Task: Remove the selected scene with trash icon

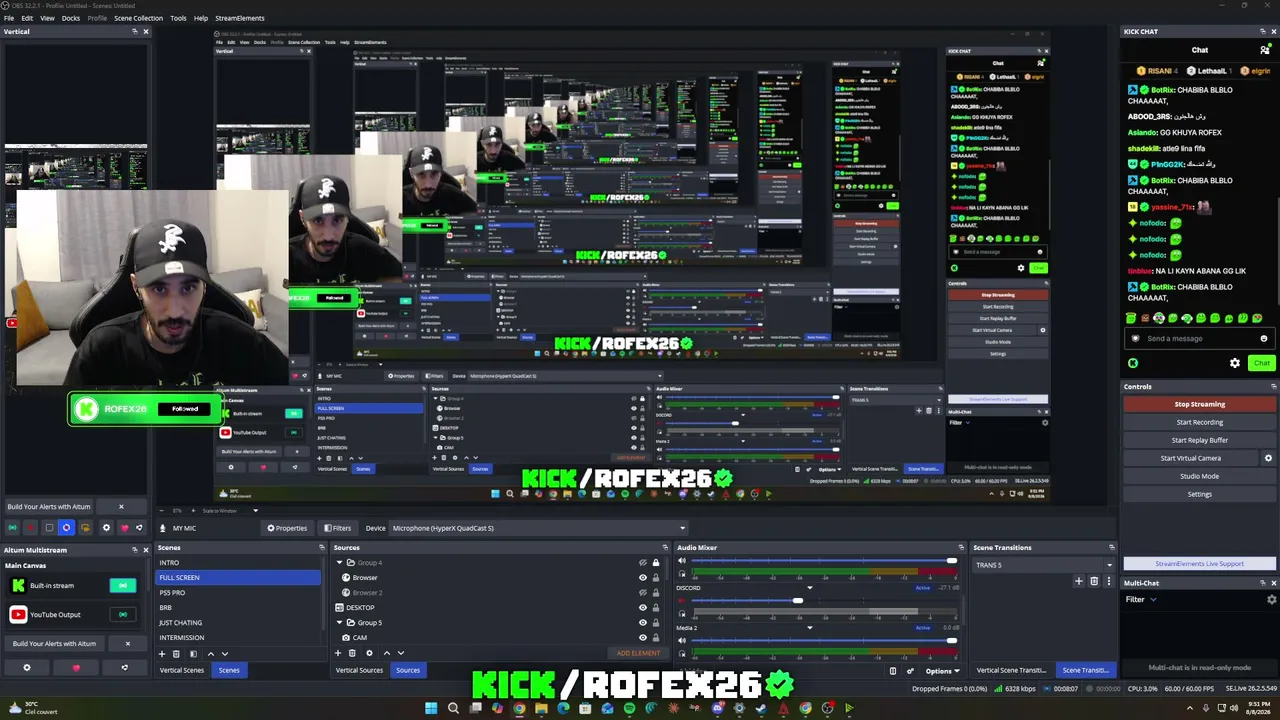Action: (176, 653)
